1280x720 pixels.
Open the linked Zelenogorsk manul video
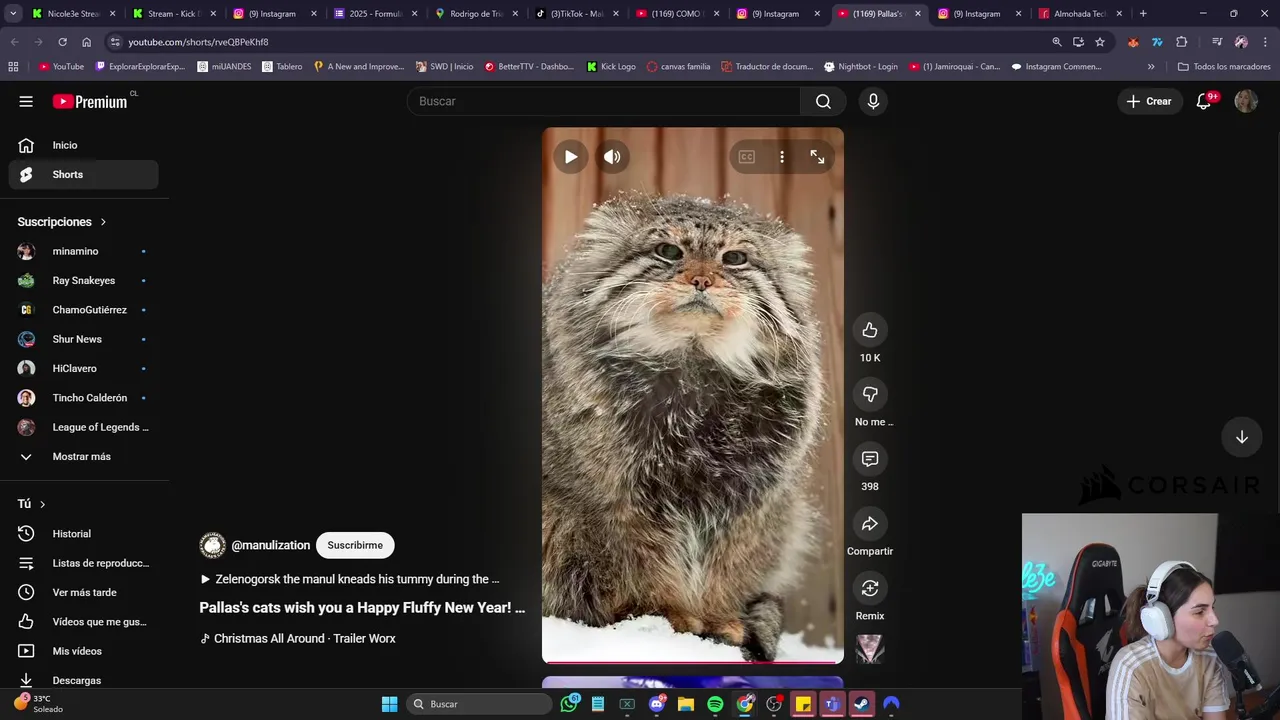click(350, 579)
